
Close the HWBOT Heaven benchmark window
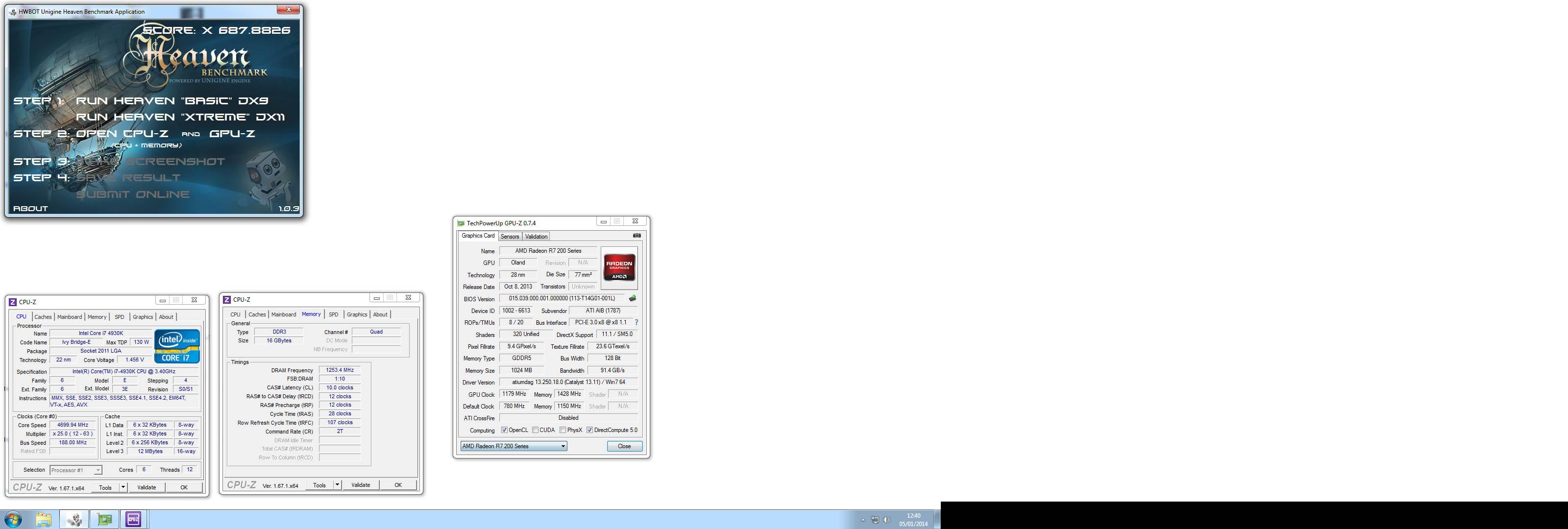coord(289,10)
